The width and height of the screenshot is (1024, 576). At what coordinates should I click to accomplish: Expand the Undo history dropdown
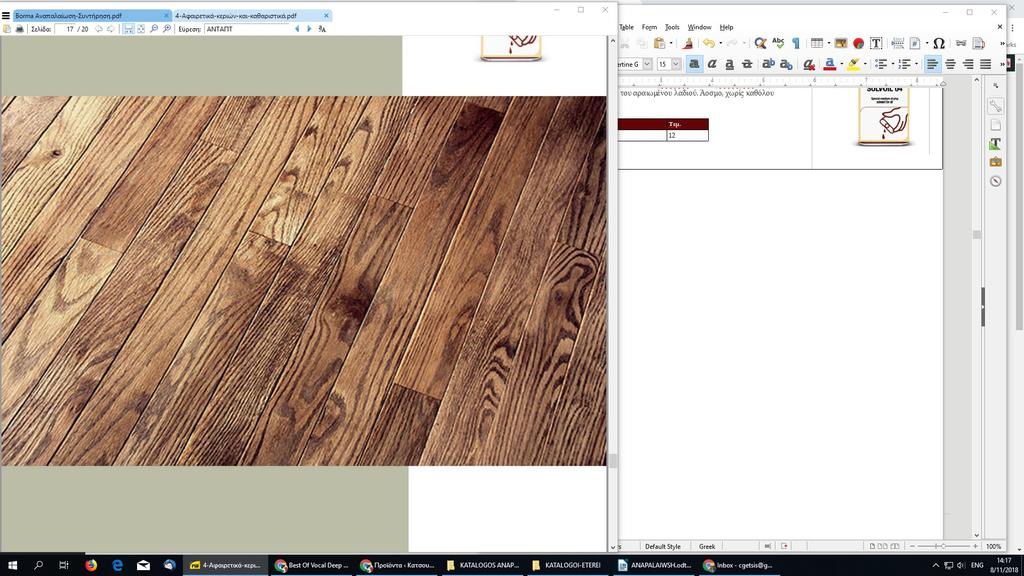[720, 43]
